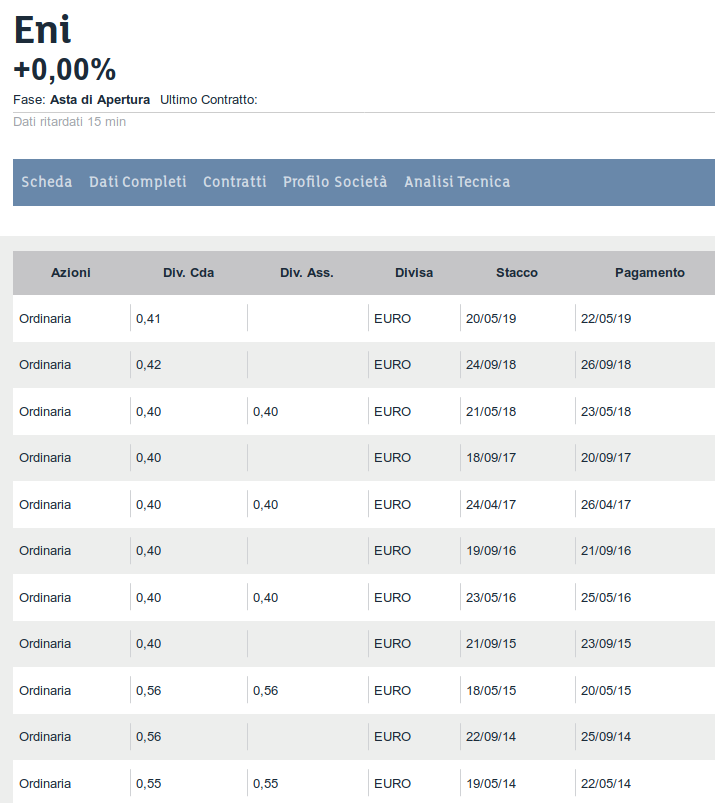Switch to Dati Completi tab

pyautogui.click(x=138, y=182)
